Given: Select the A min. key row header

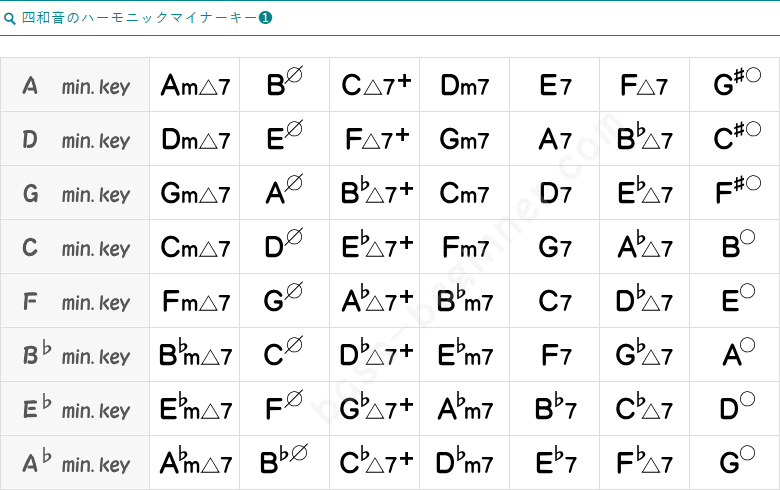Looking at the screenshot, I should [x=75, y=86].
